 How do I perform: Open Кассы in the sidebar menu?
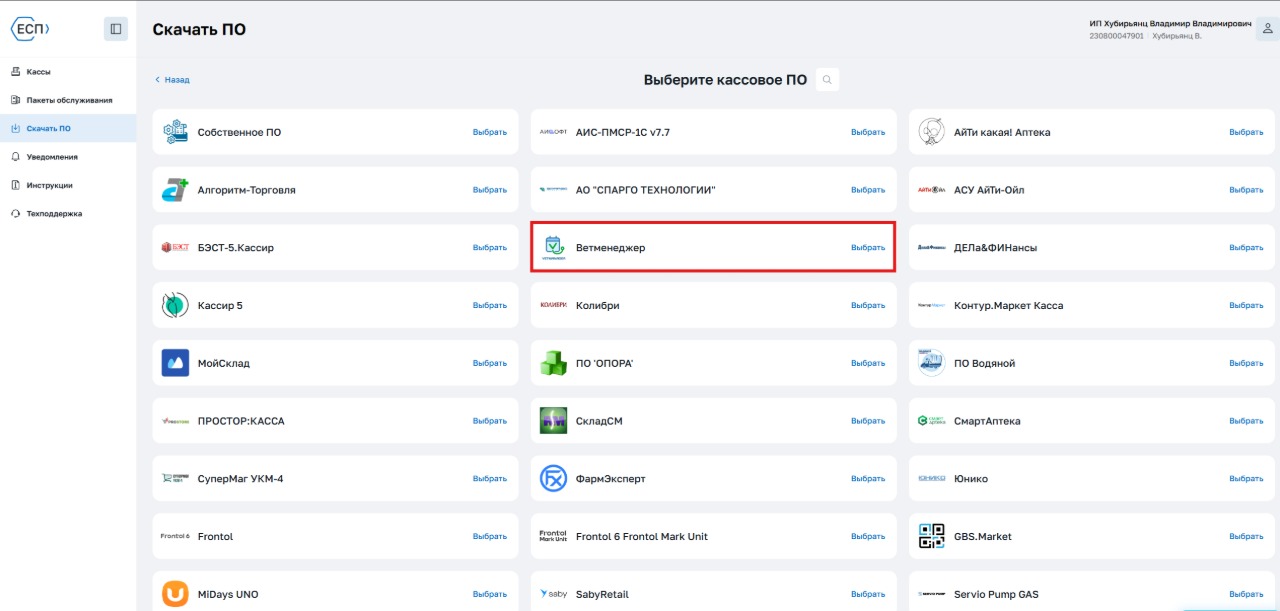(x=38, y=72)
